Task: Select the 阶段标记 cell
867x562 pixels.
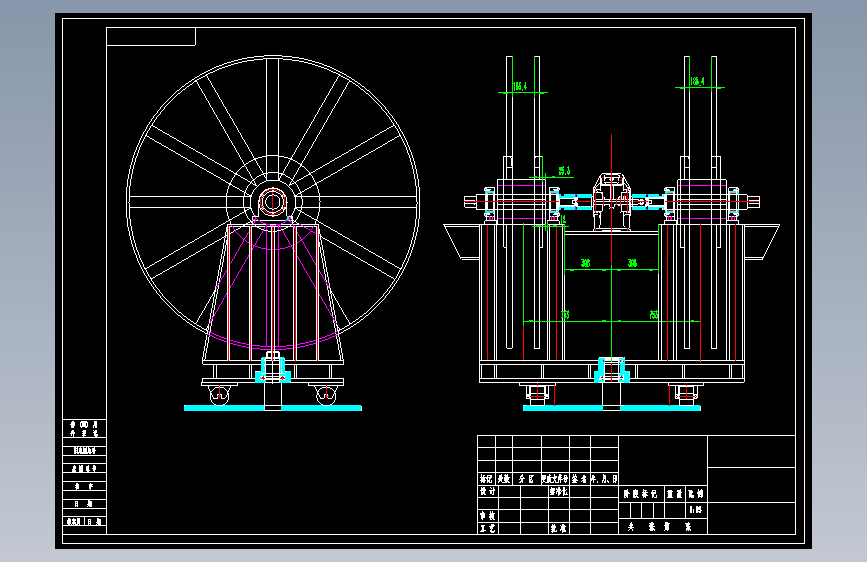Action: (x=641, y=493)
